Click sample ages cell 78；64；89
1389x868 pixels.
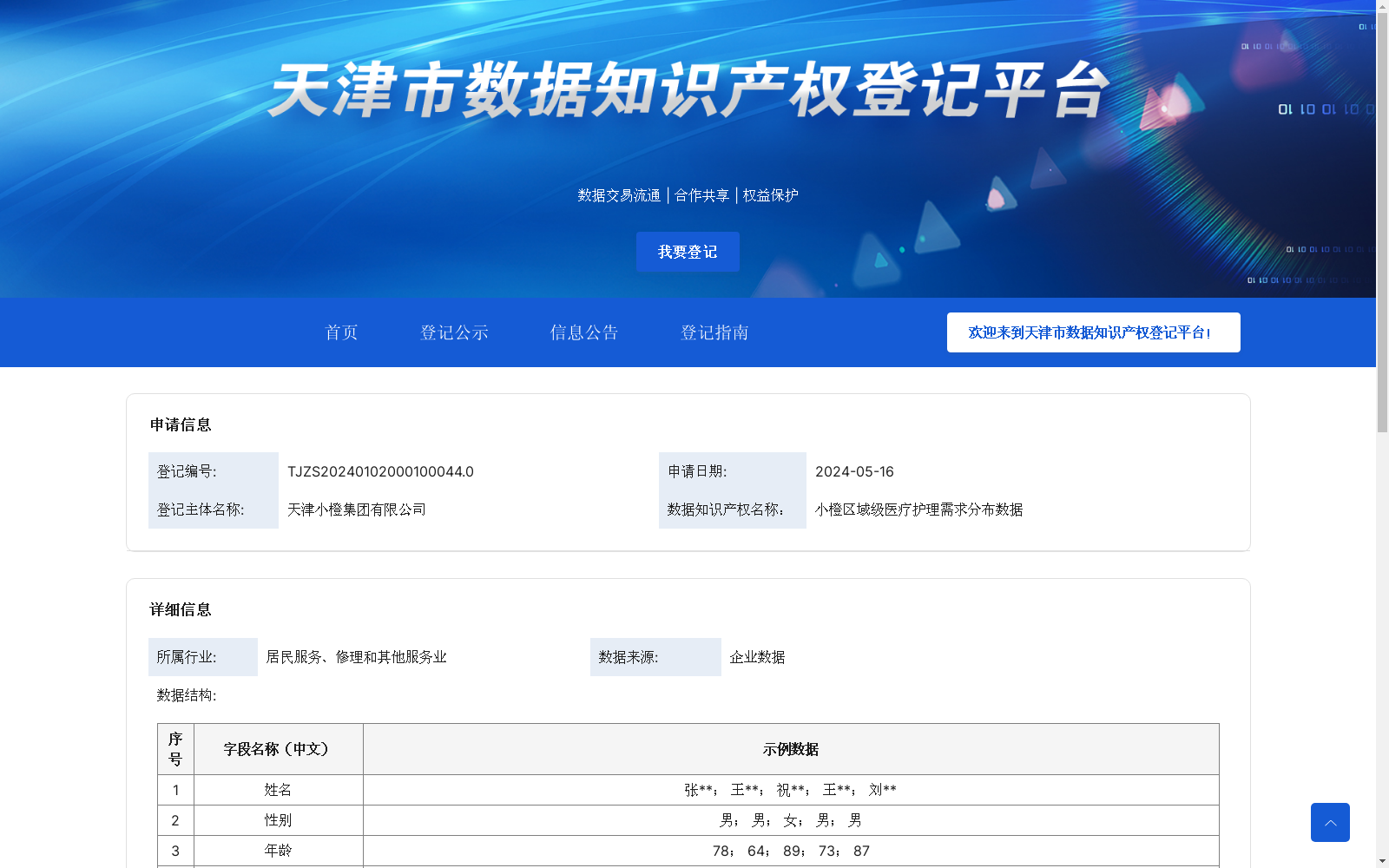[x=791, y=851]
